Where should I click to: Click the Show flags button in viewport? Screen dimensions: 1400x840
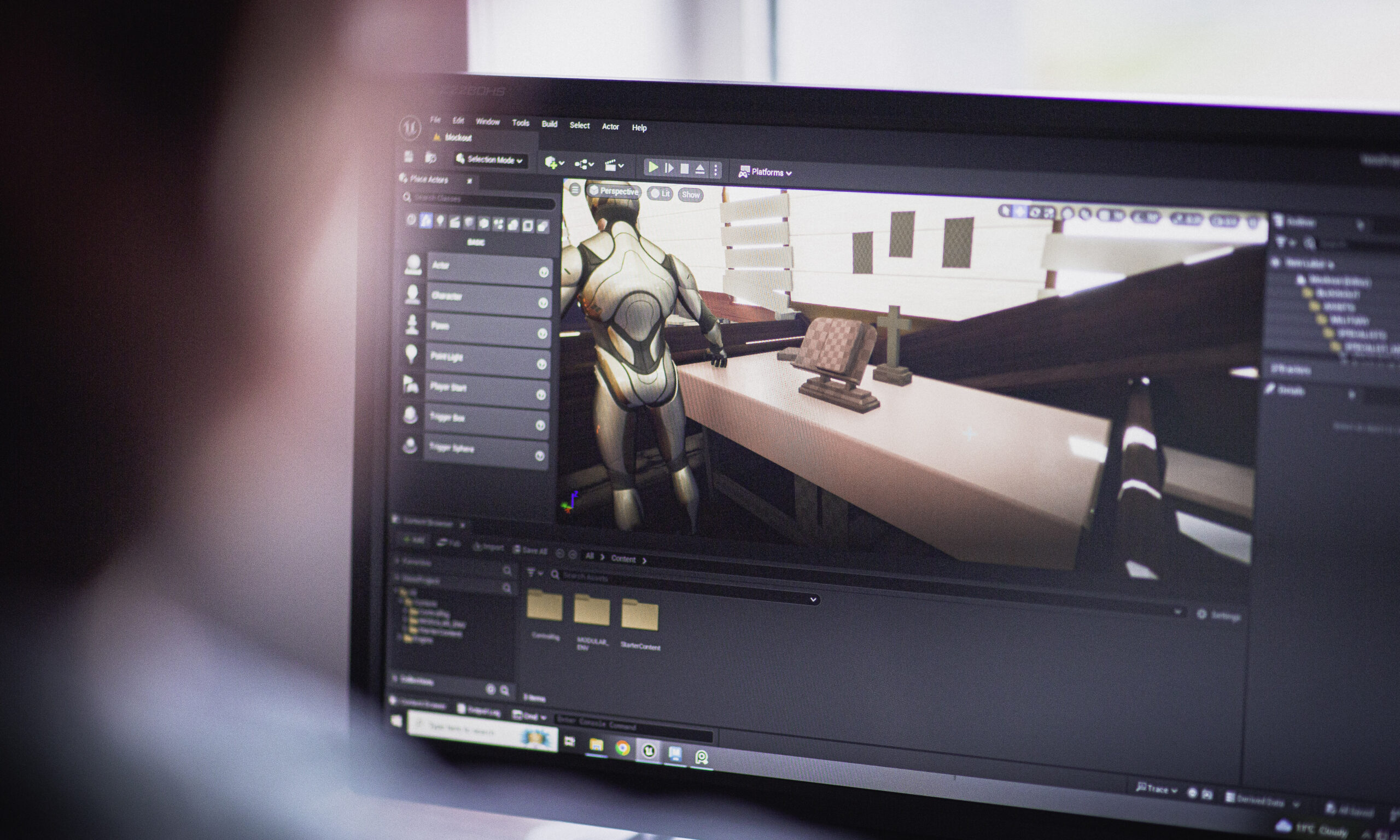click(690, 195)
